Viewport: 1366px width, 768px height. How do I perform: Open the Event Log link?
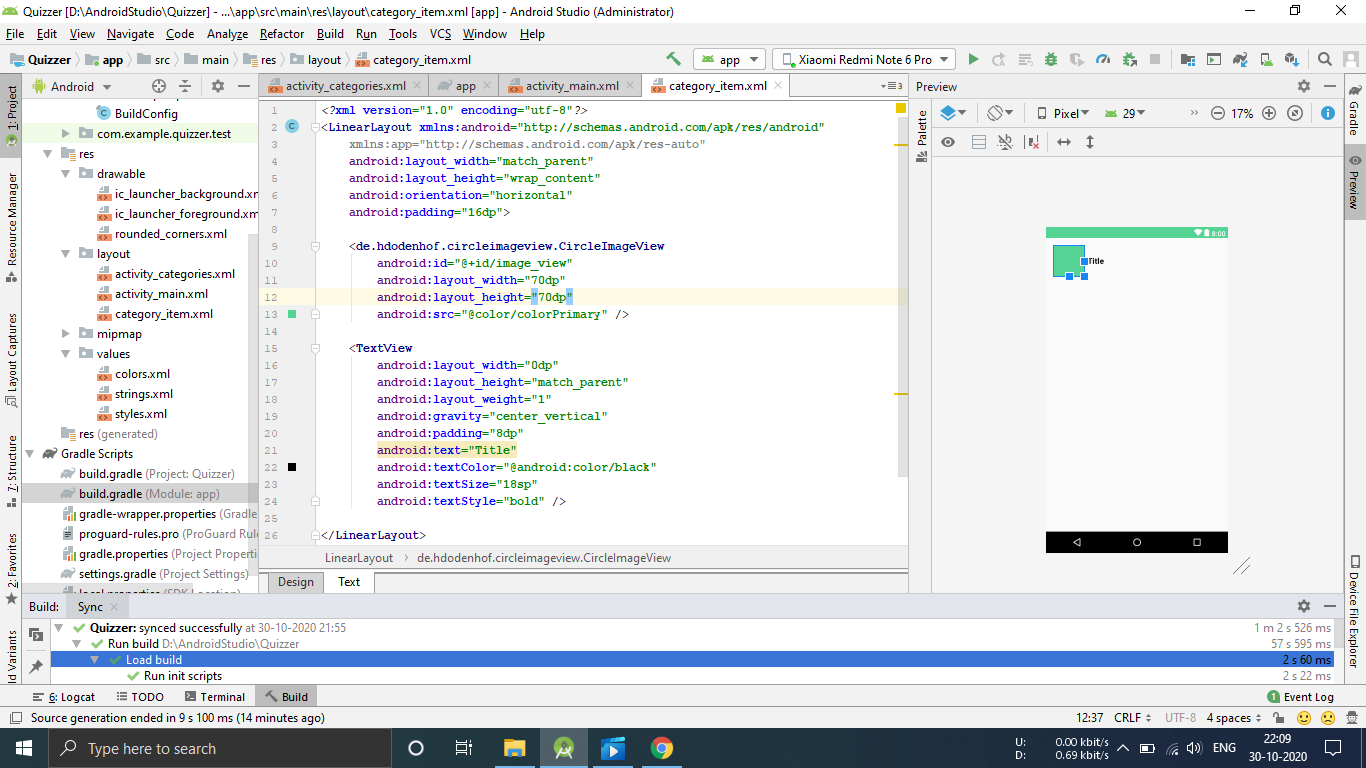(1308, 696)
